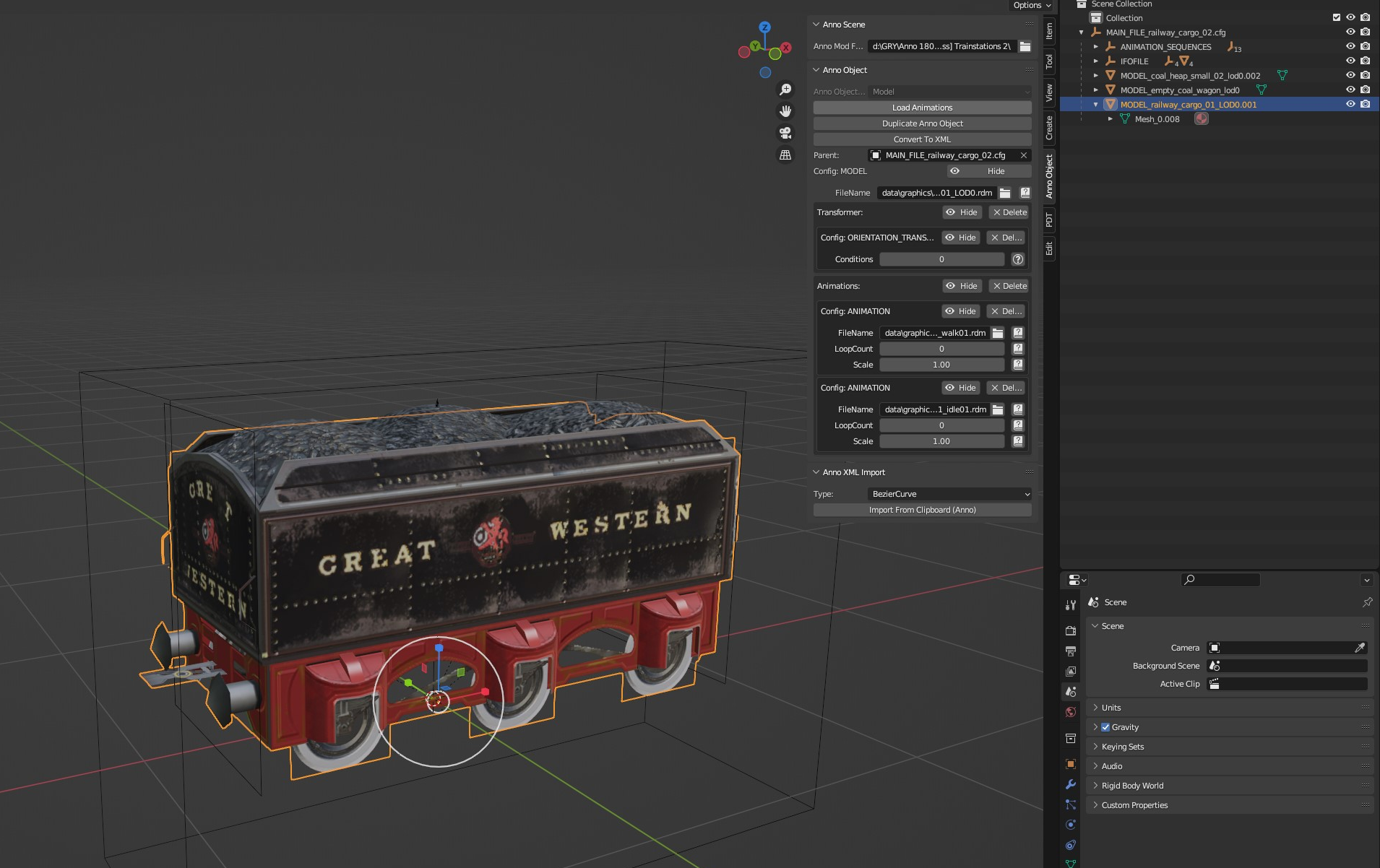Click the help icon next to Conditions

click(x=1018, y=259)
